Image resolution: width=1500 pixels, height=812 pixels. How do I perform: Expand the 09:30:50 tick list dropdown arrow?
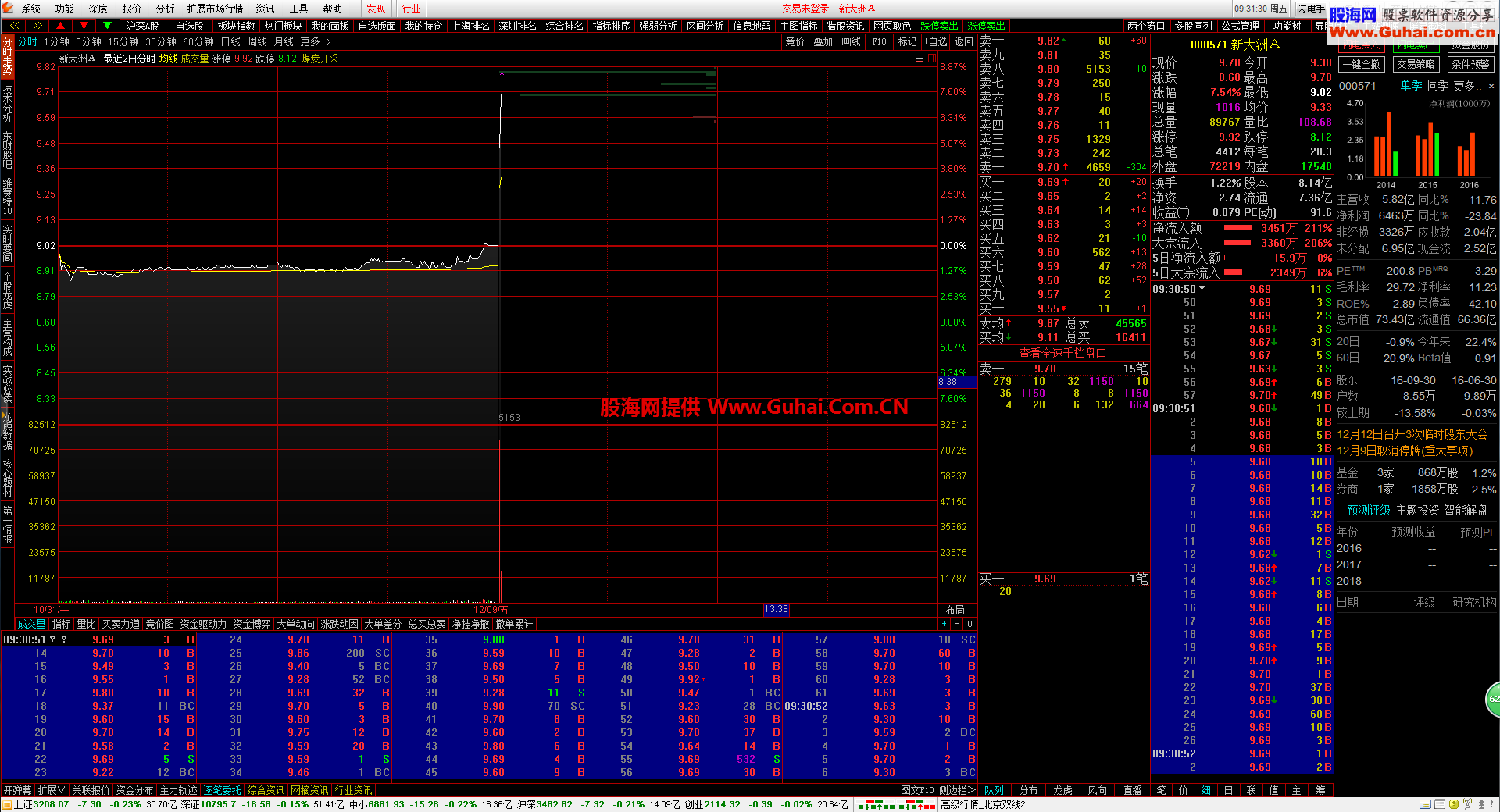click(x=1202, y=289)
